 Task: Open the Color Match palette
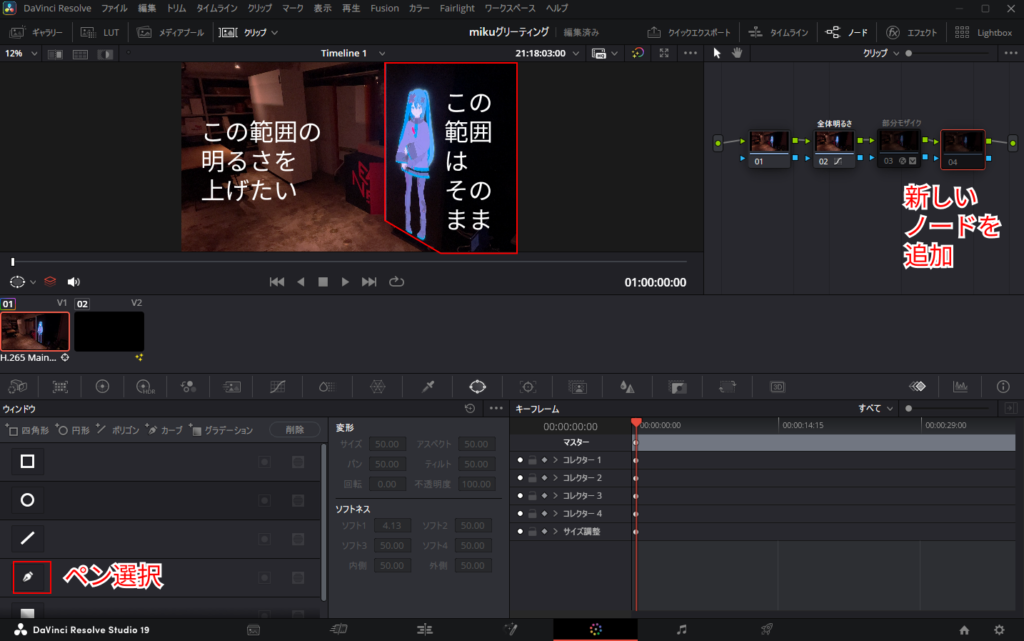[x=60, y=387]
